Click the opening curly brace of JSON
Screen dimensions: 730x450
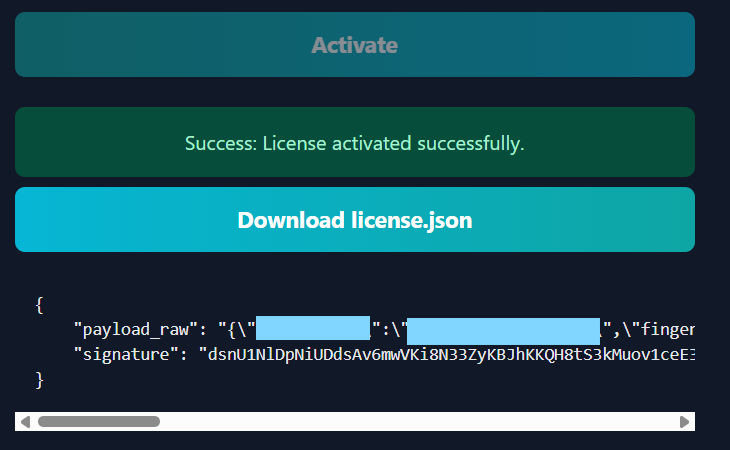(x=40, y=305)
